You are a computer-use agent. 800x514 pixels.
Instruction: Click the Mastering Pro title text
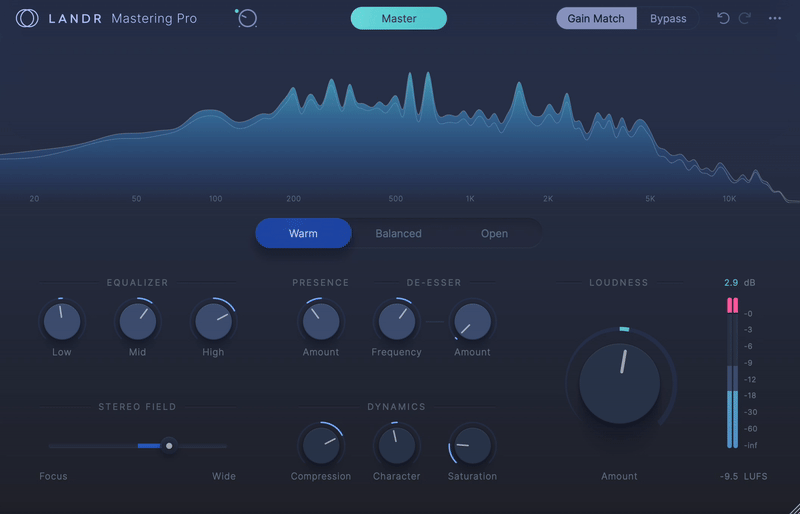pos(154,18)
